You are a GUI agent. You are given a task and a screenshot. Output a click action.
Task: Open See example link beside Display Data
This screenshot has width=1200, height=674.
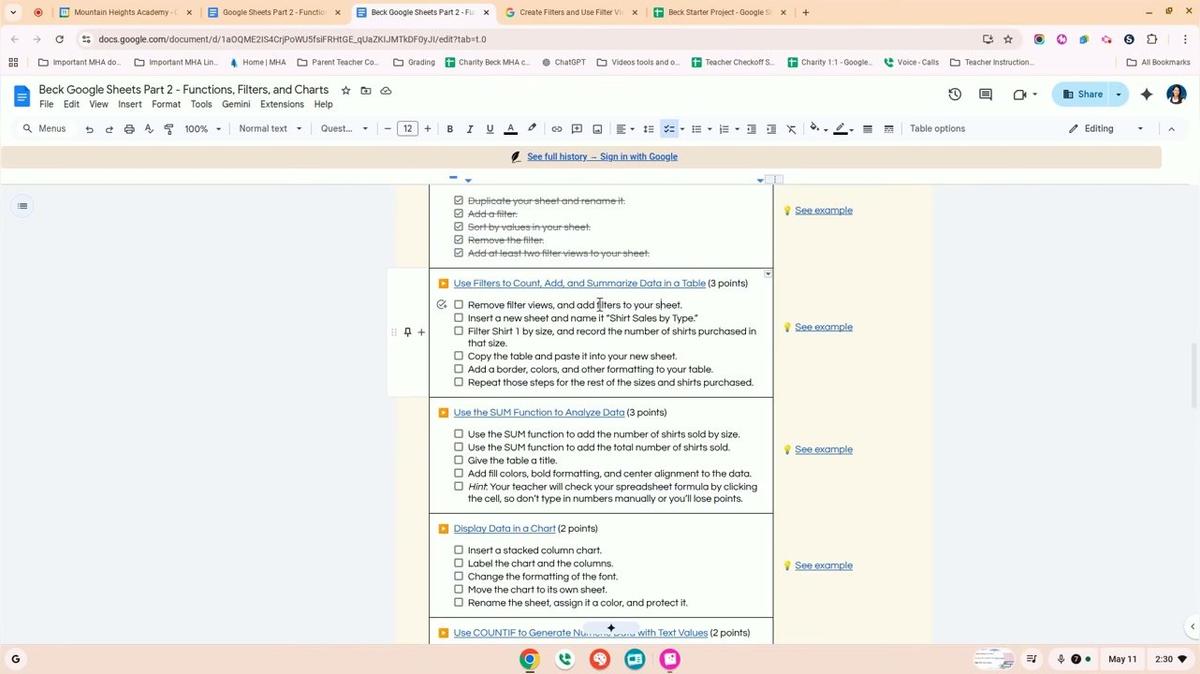coord(823,566)
